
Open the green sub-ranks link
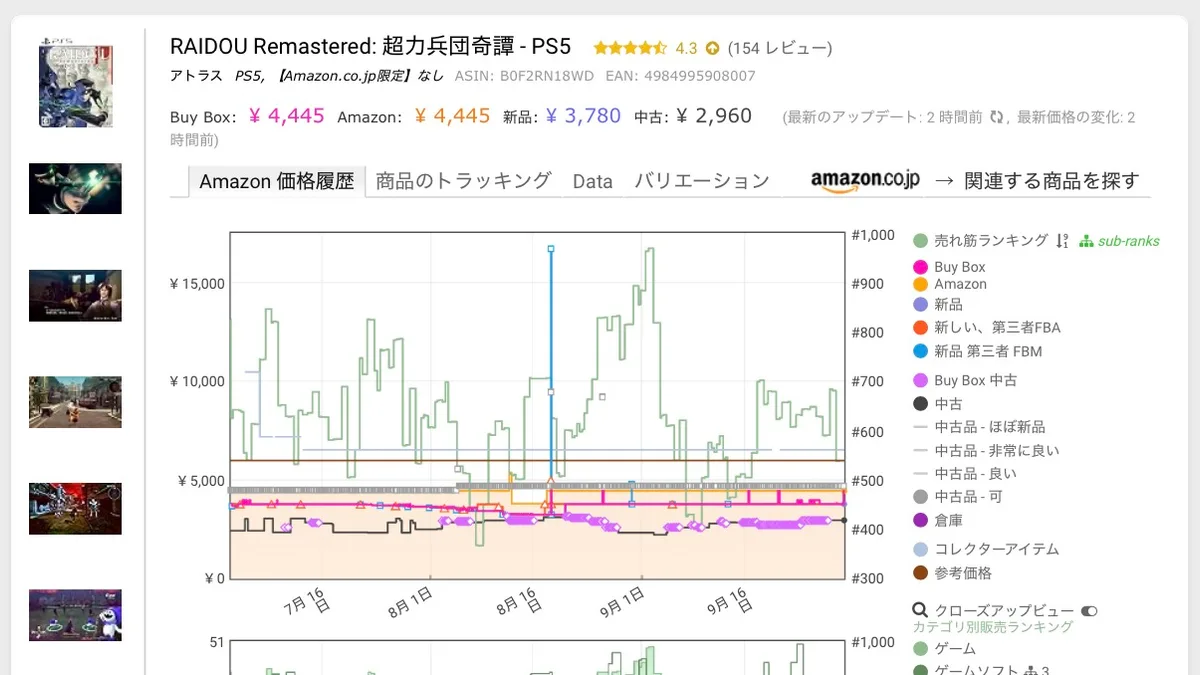click(x=1120, y=241)
